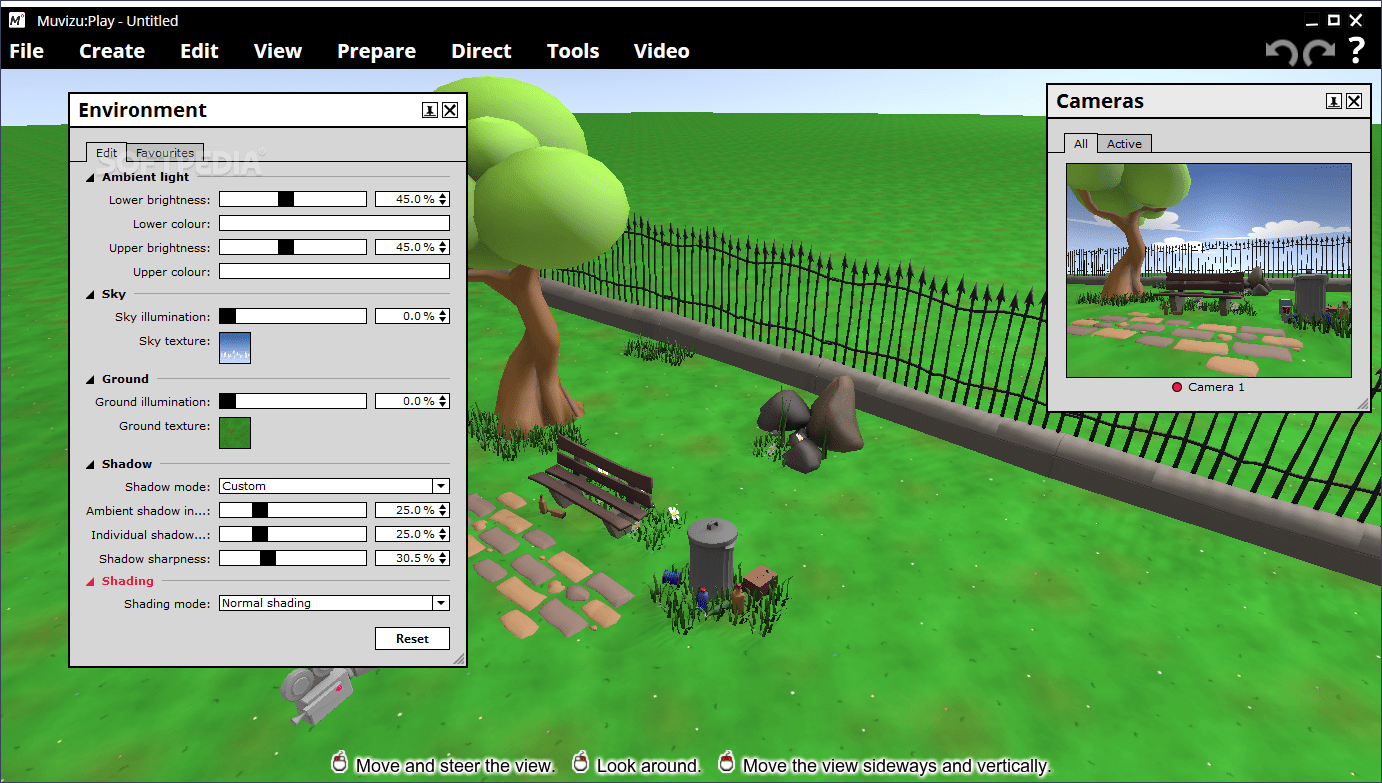The width and height of the screenshot is (1382, 783).
Task: Open the File menu
Action: (x=27, y=51)
